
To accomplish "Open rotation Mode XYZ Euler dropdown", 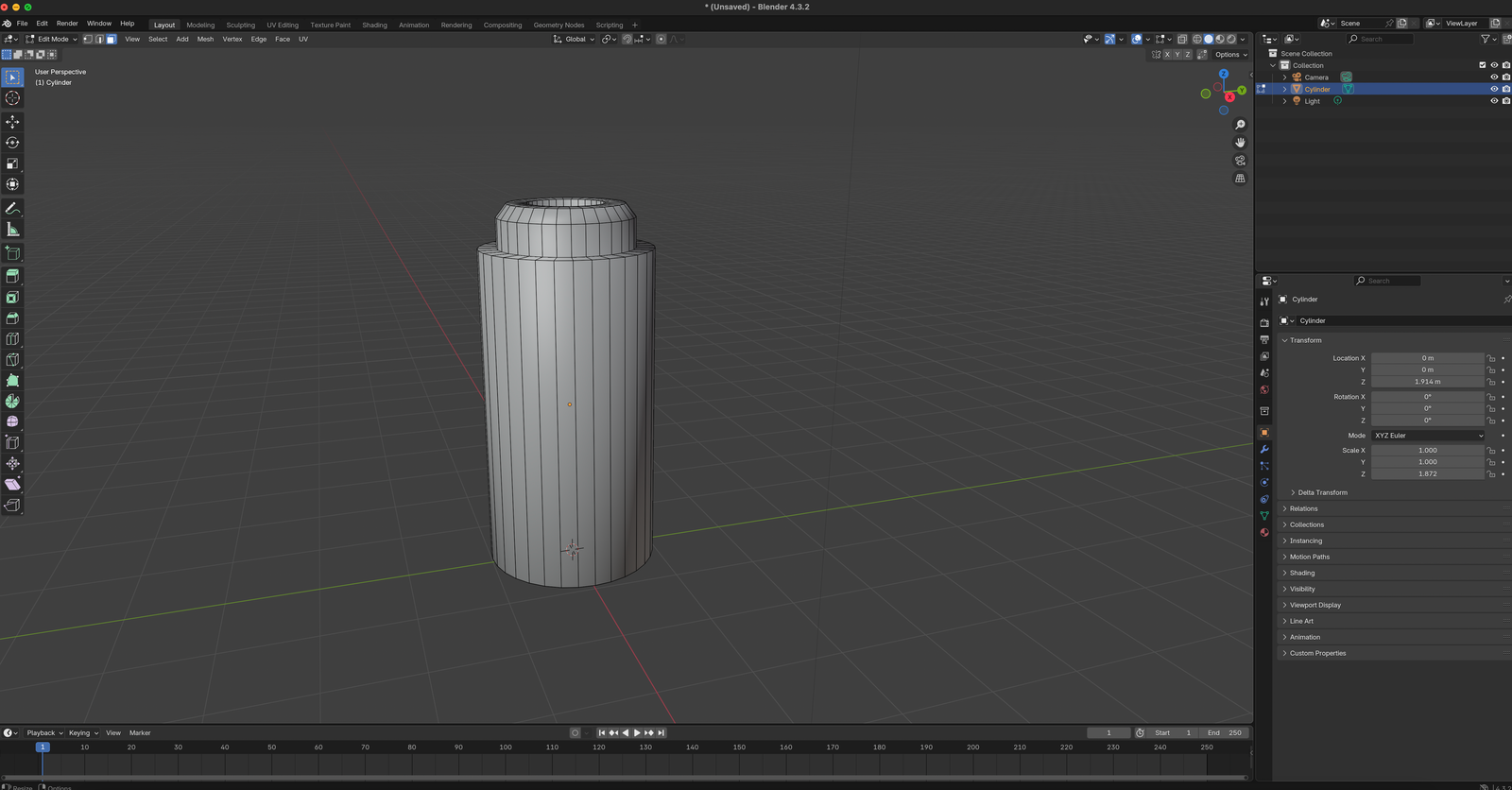I will pos(1428,436).
